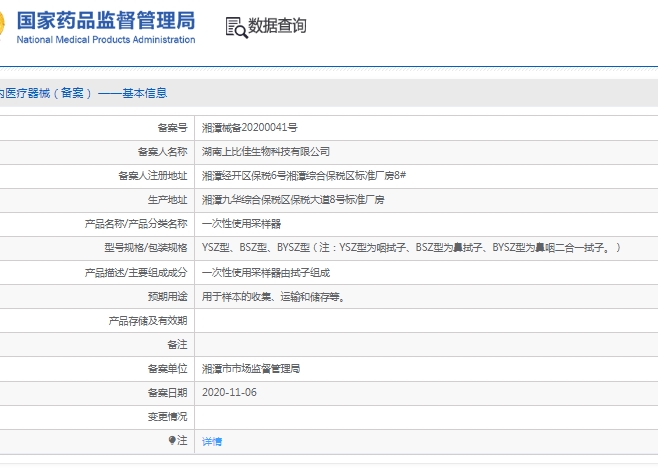
Task: Click the 产品存储及有效期 label
Action: coord(148,321)
